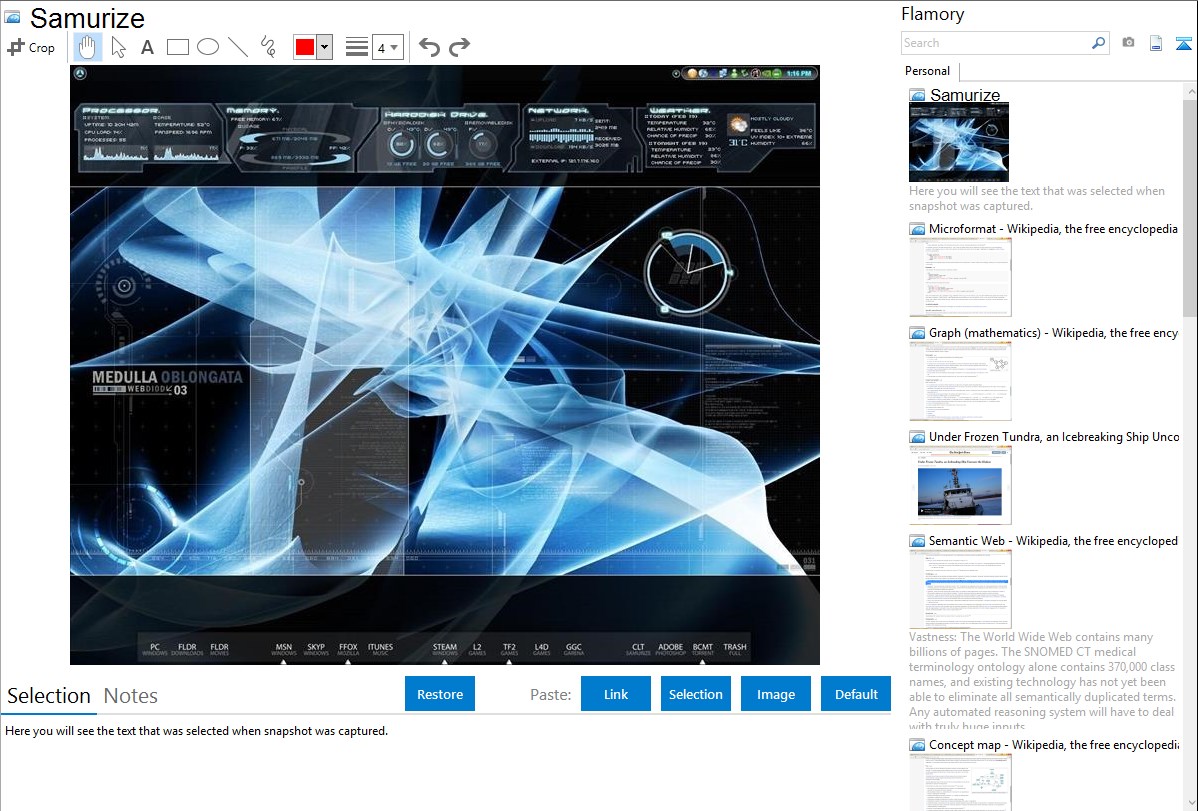Click the Paste Link button
The width and height of the screenshot is (1198, 811).
coord(616,694)
